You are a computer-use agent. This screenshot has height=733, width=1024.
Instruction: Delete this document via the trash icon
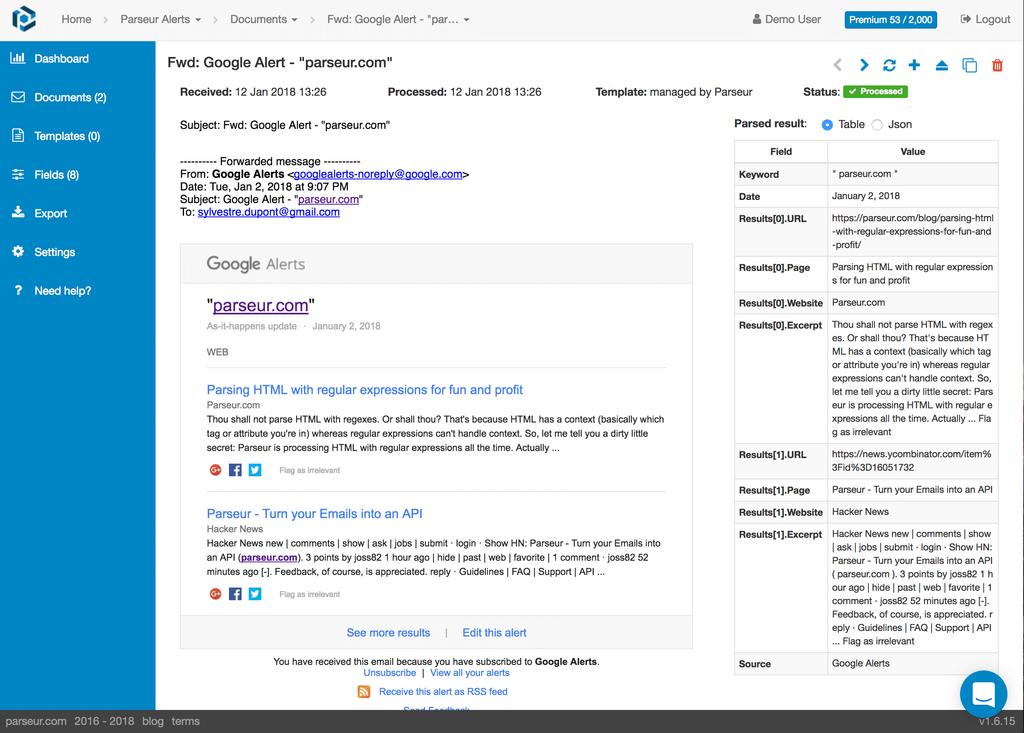click(x=996, y=64)
